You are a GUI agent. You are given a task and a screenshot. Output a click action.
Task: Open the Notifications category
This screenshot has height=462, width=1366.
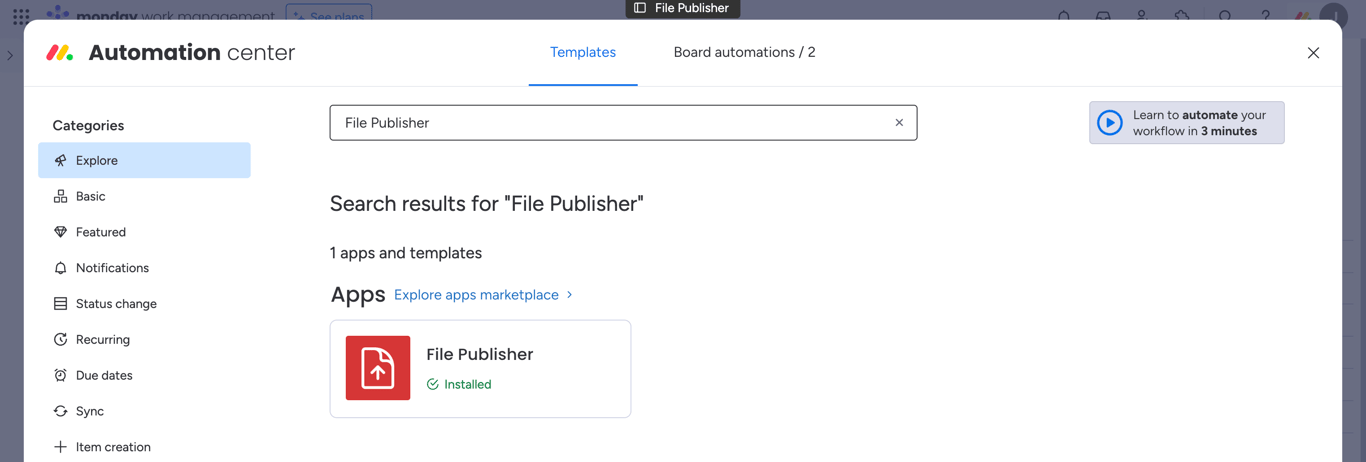[112, 268]
